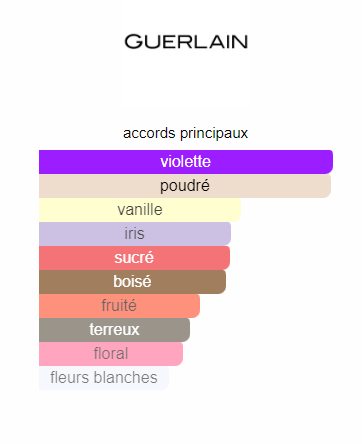
Task: Select the 'accords principaux' heading
Action: pos(185,133)
